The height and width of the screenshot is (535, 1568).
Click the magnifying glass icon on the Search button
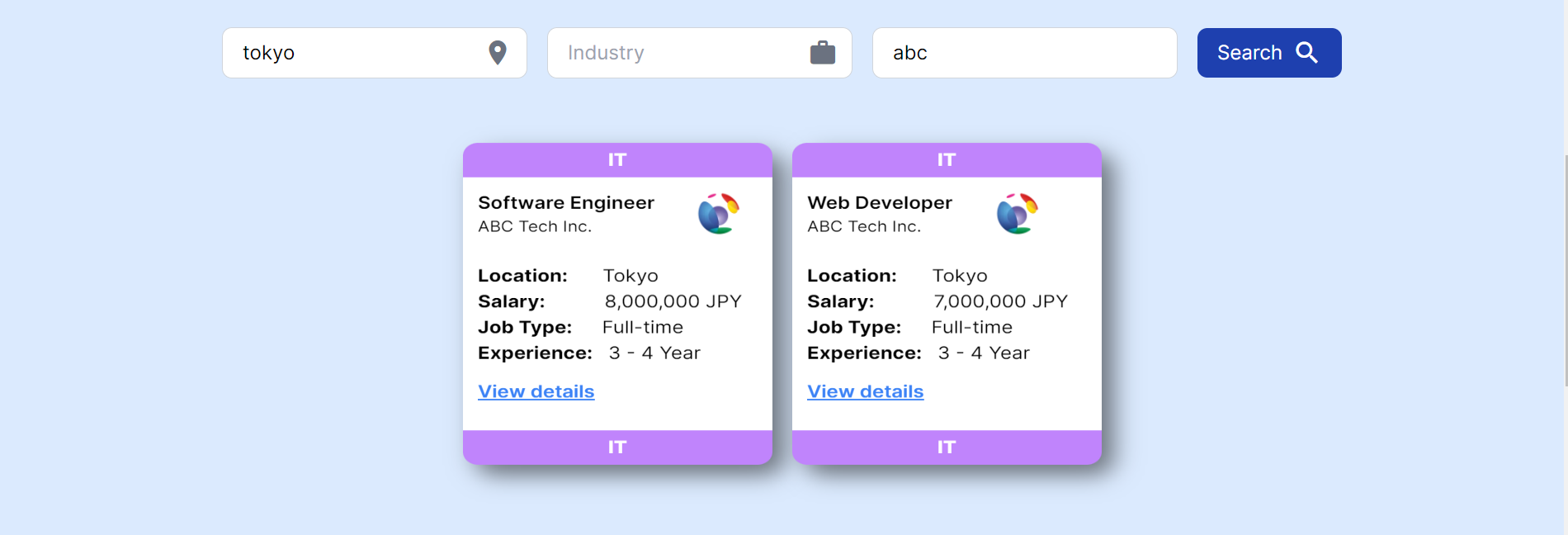click(1306, 52)
